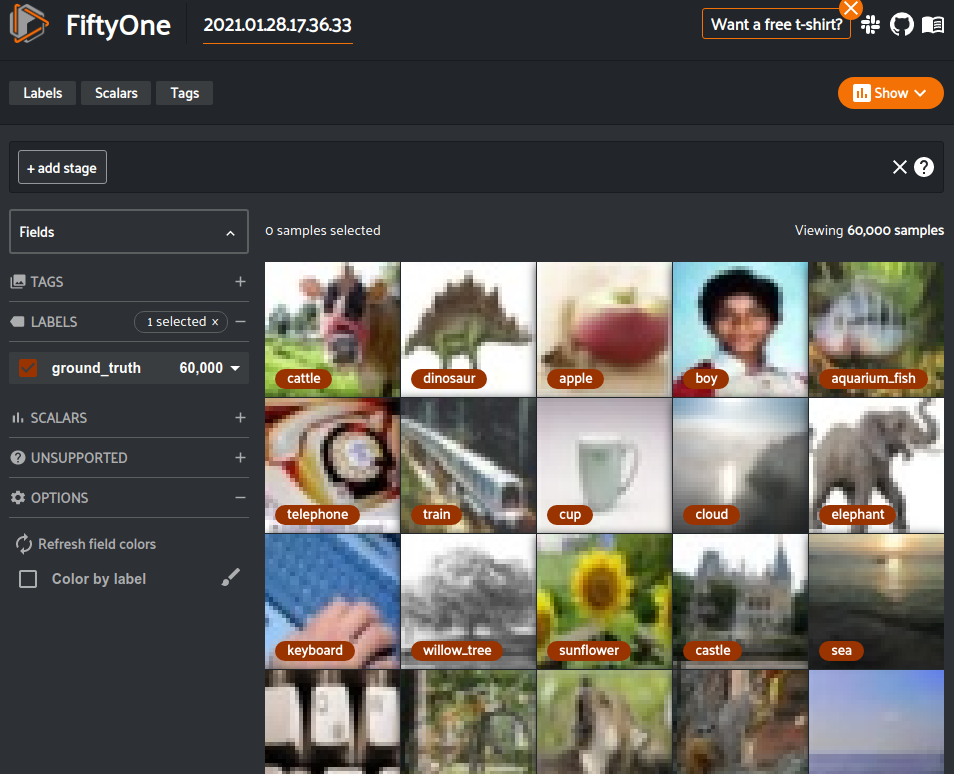Open the Labels tab
954x774 pixels.
point(43,93)
